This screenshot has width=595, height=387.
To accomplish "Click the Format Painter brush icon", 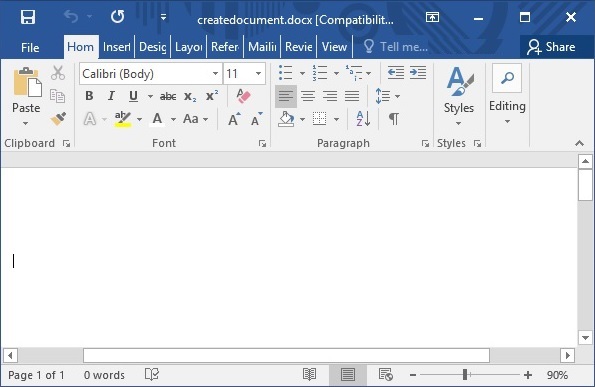I will [x=58, y=119].
